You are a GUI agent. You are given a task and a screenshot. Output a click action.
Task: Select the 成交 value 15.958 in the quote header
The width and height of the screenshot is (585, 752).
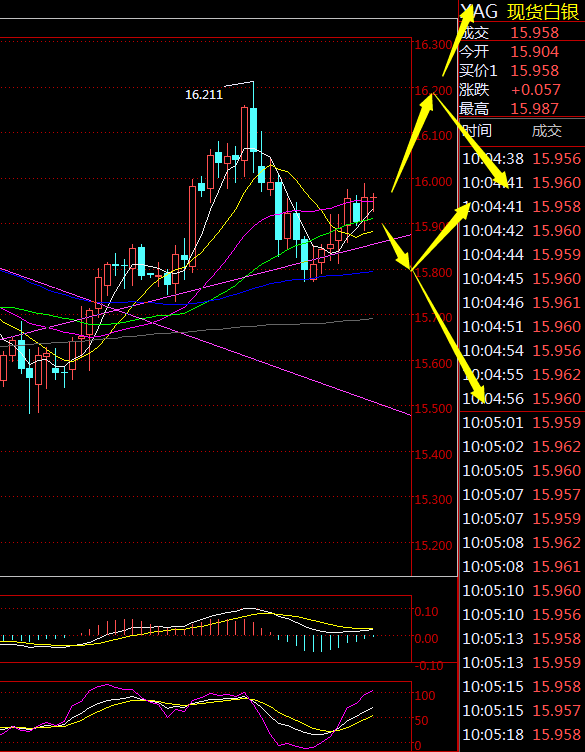(535, 33)
